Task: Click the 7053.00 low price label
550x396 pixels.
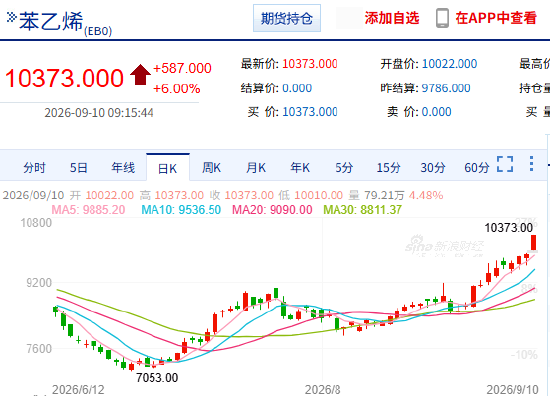Action: [157, 378]
